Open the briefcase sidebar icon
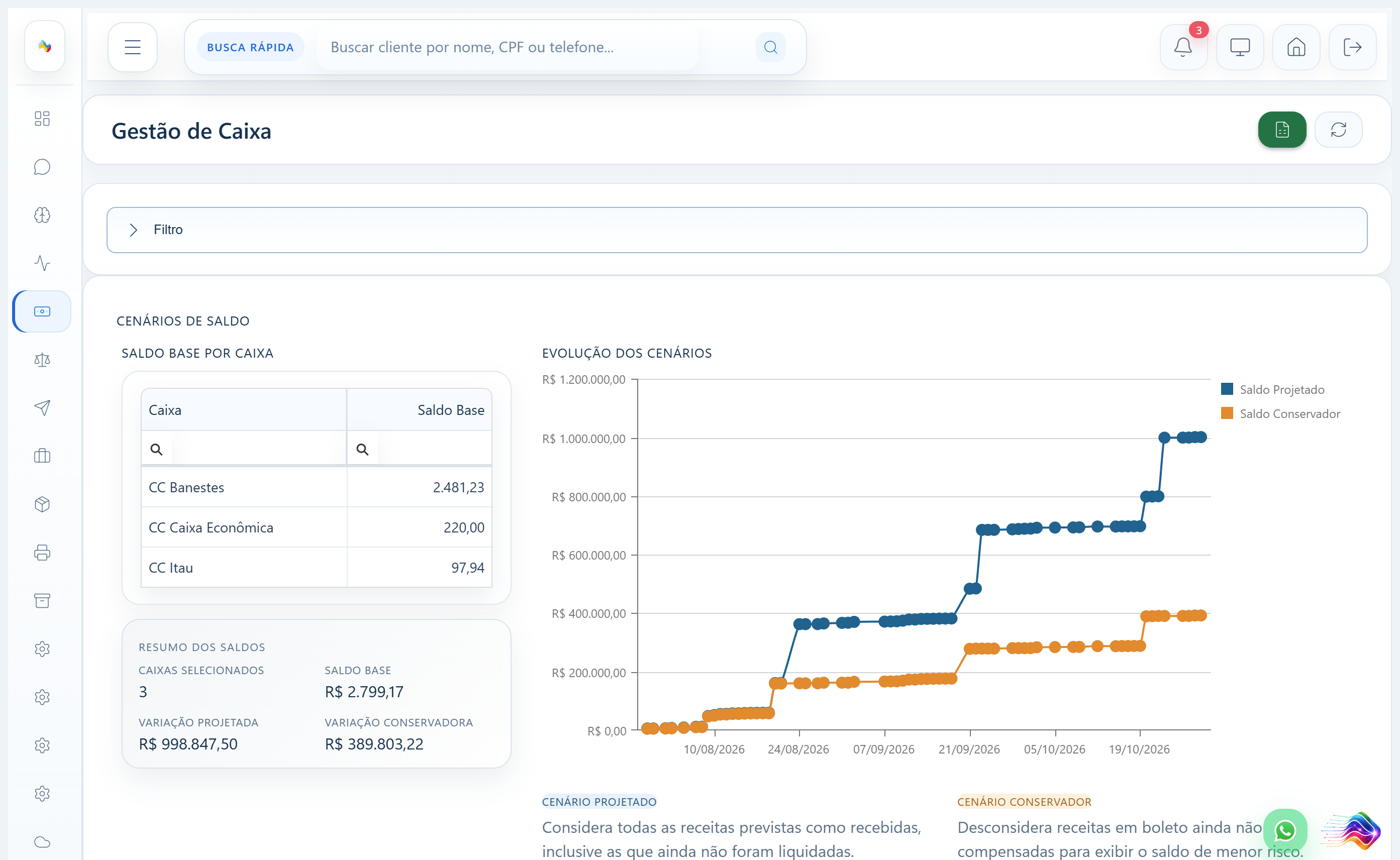Screen dimensions: 1400x860 tap(42, 456)
